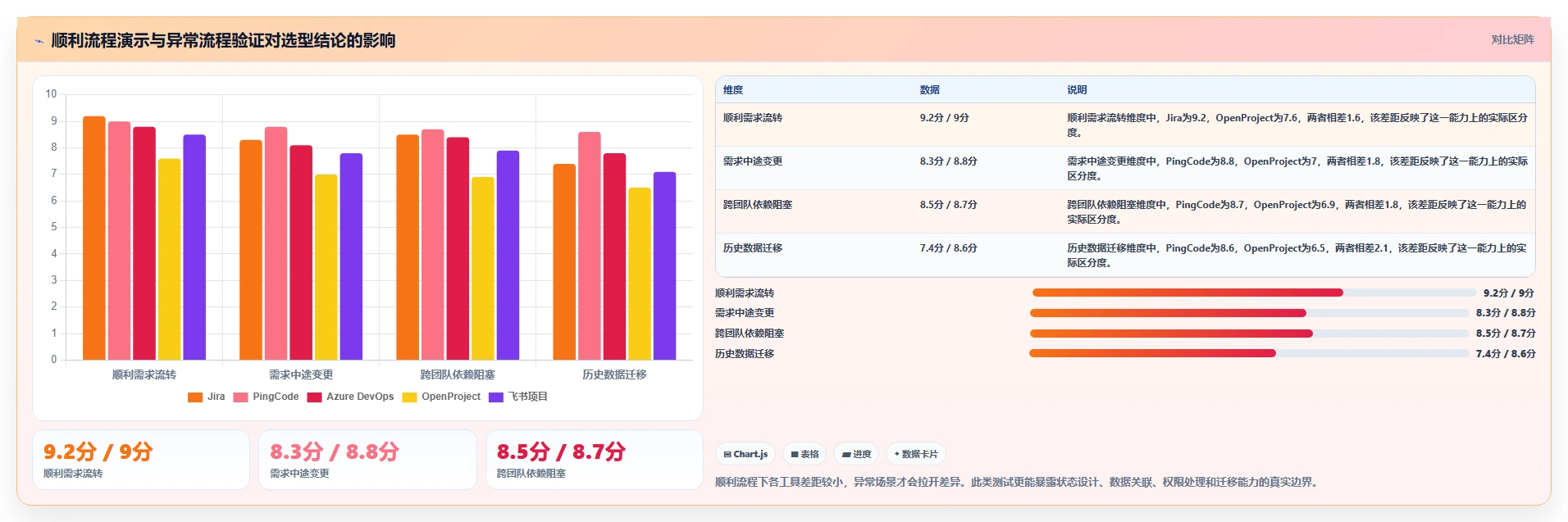
Task: Toggle the Azure DevOps legend swatch
Action: tap(314, 397)
